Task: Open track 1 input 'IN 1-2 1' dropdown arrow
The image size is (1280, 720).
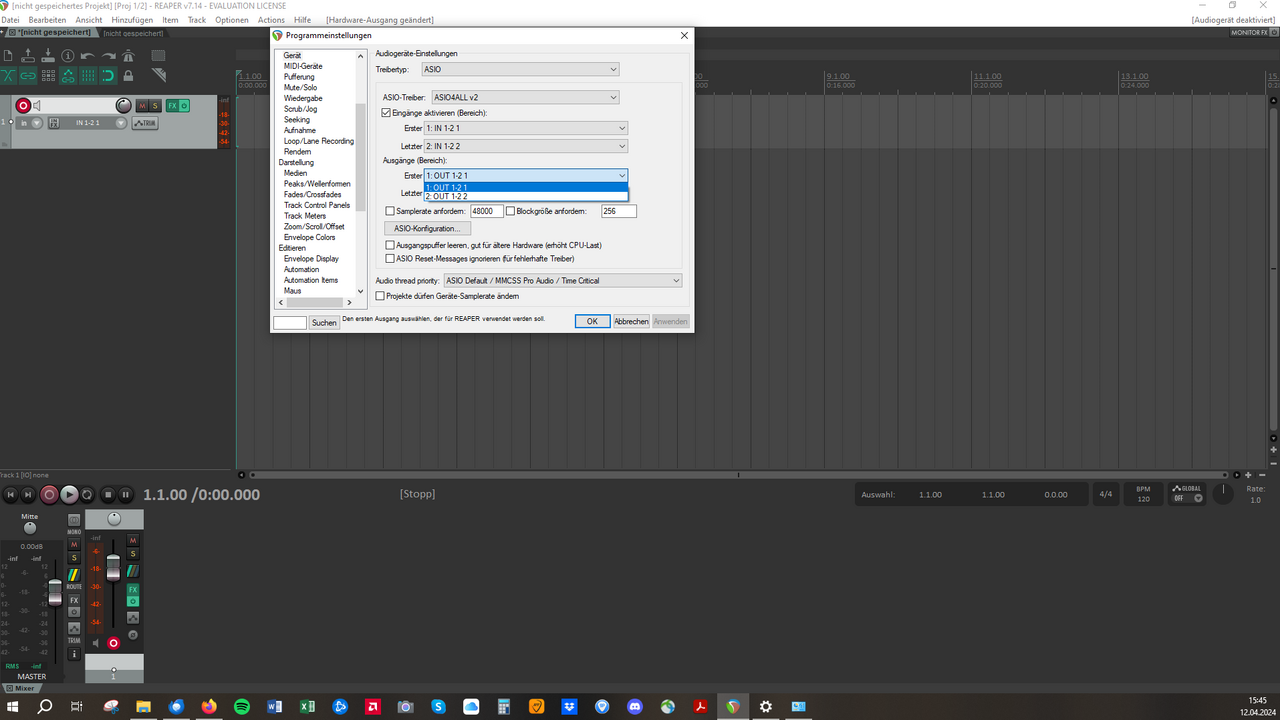Action: (121, 123)
